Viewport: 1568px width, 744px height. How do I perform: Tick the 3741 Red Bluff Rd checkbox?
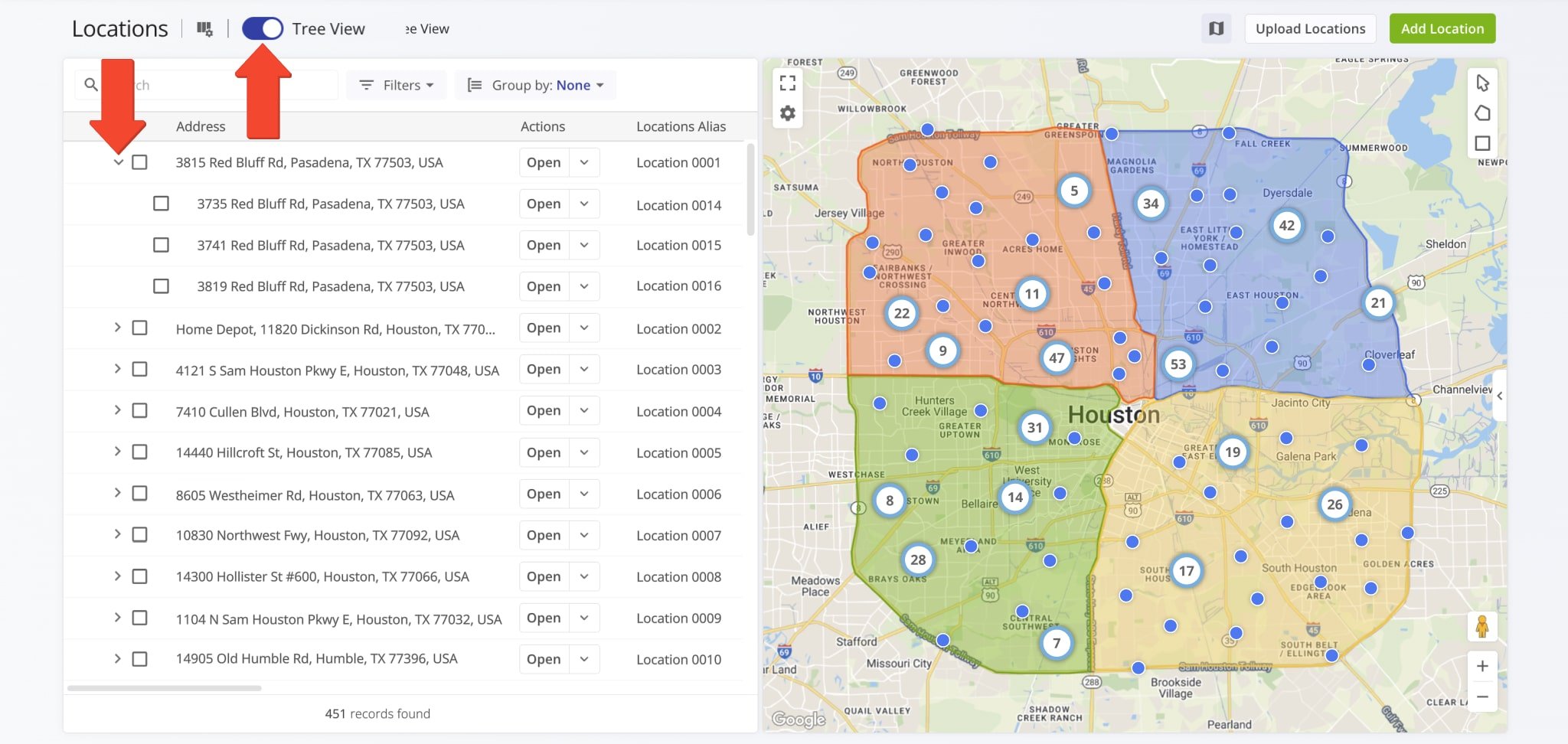coord(161,245)
